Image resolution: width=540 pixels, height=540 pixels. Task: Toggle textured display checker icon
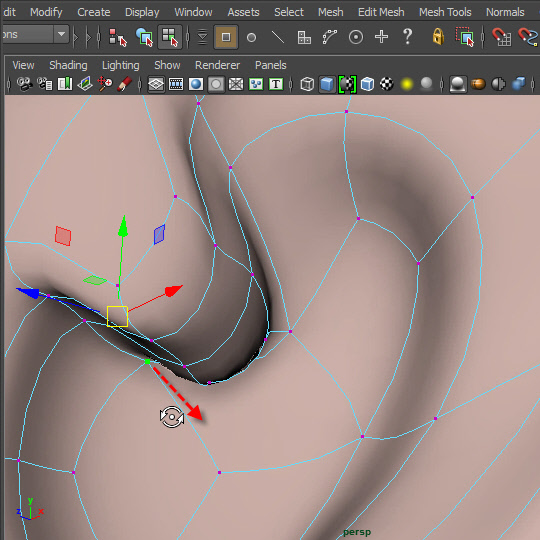click(387, 84)
